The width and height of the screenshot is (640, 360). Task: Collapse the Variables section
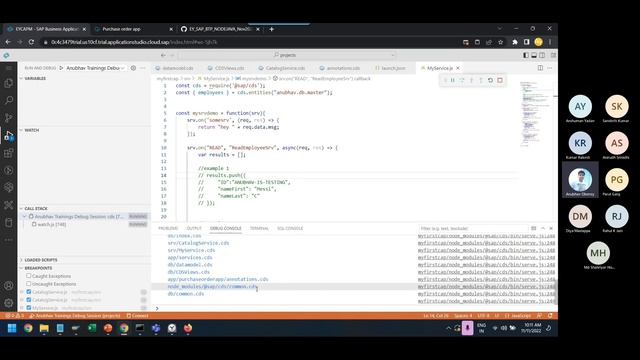[85, 78]
